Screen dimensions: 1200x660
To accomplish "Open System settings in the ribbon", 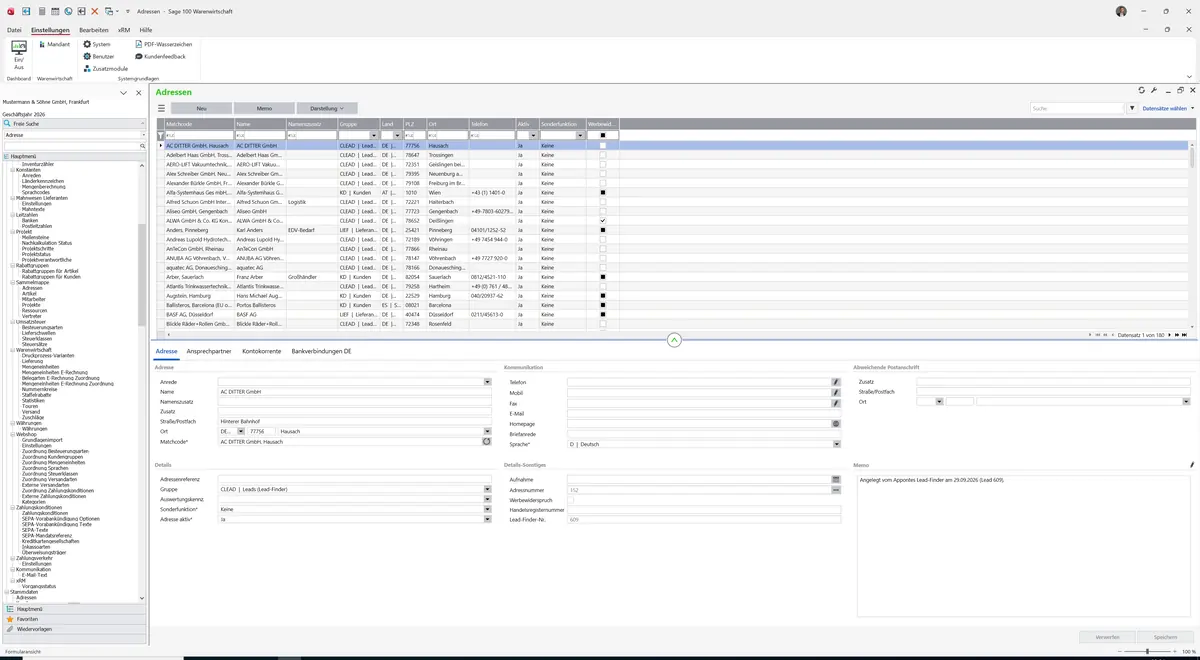I will click(x=97, y=44).
